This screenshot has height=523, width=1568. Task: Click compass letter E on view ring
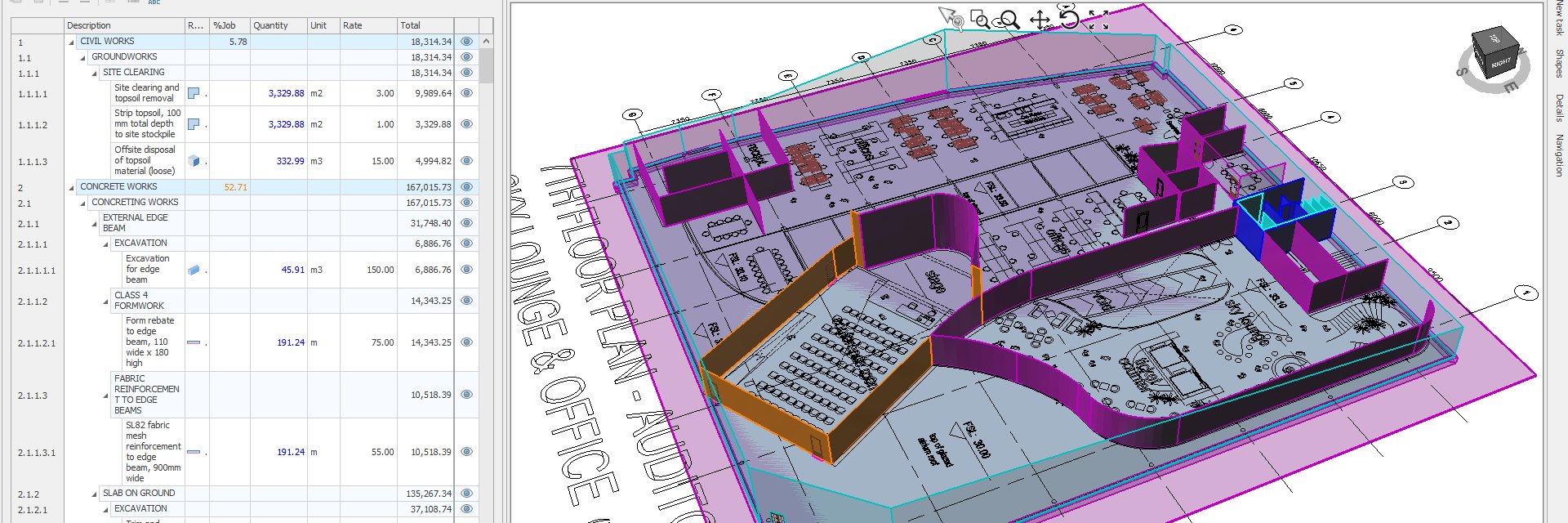coord(1512,87)
